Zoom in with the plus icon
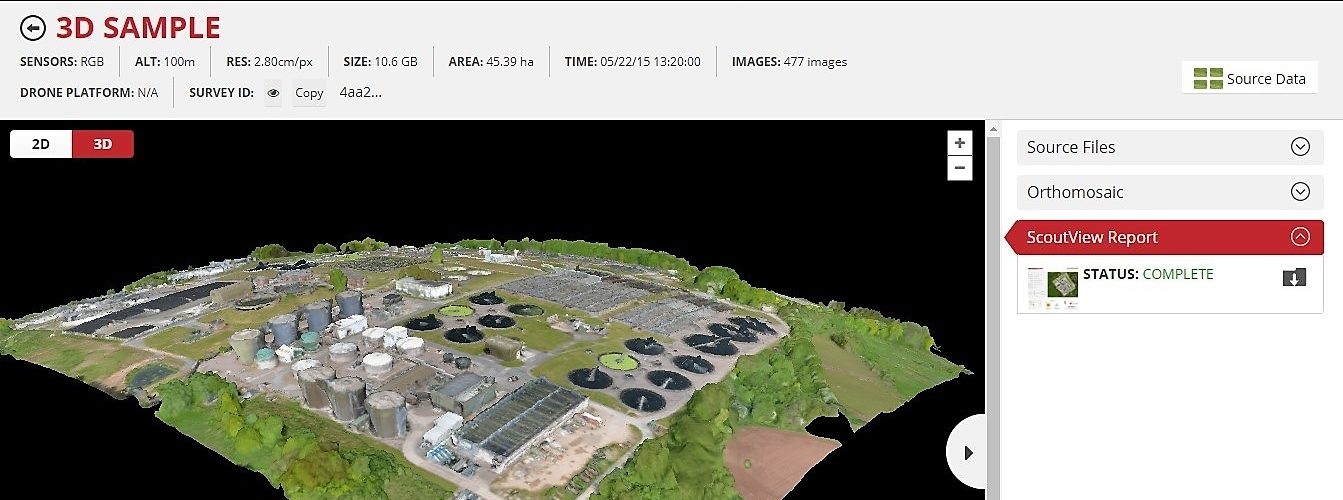The height and width of the screenshot is (500, 1343). 959,143
